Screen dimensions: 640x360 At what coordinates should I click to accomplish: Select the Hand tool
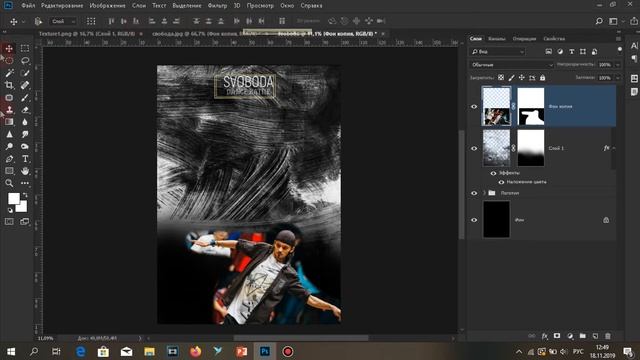25,171
